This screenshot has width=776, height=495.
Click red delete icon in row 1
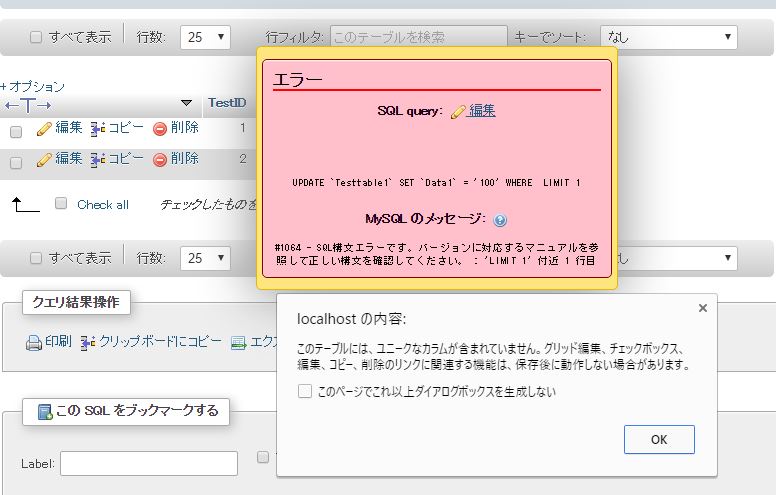[160, 129]
